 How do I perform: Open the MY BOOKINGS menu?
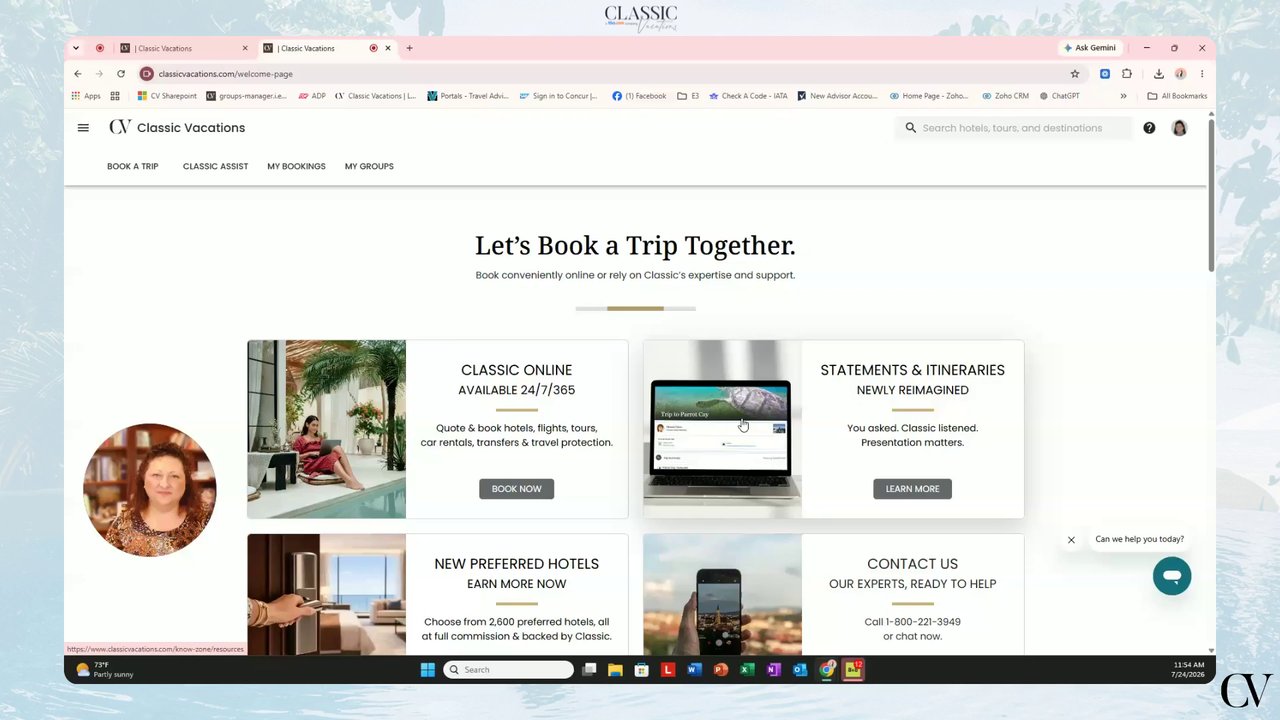click(x=296, y=166)
